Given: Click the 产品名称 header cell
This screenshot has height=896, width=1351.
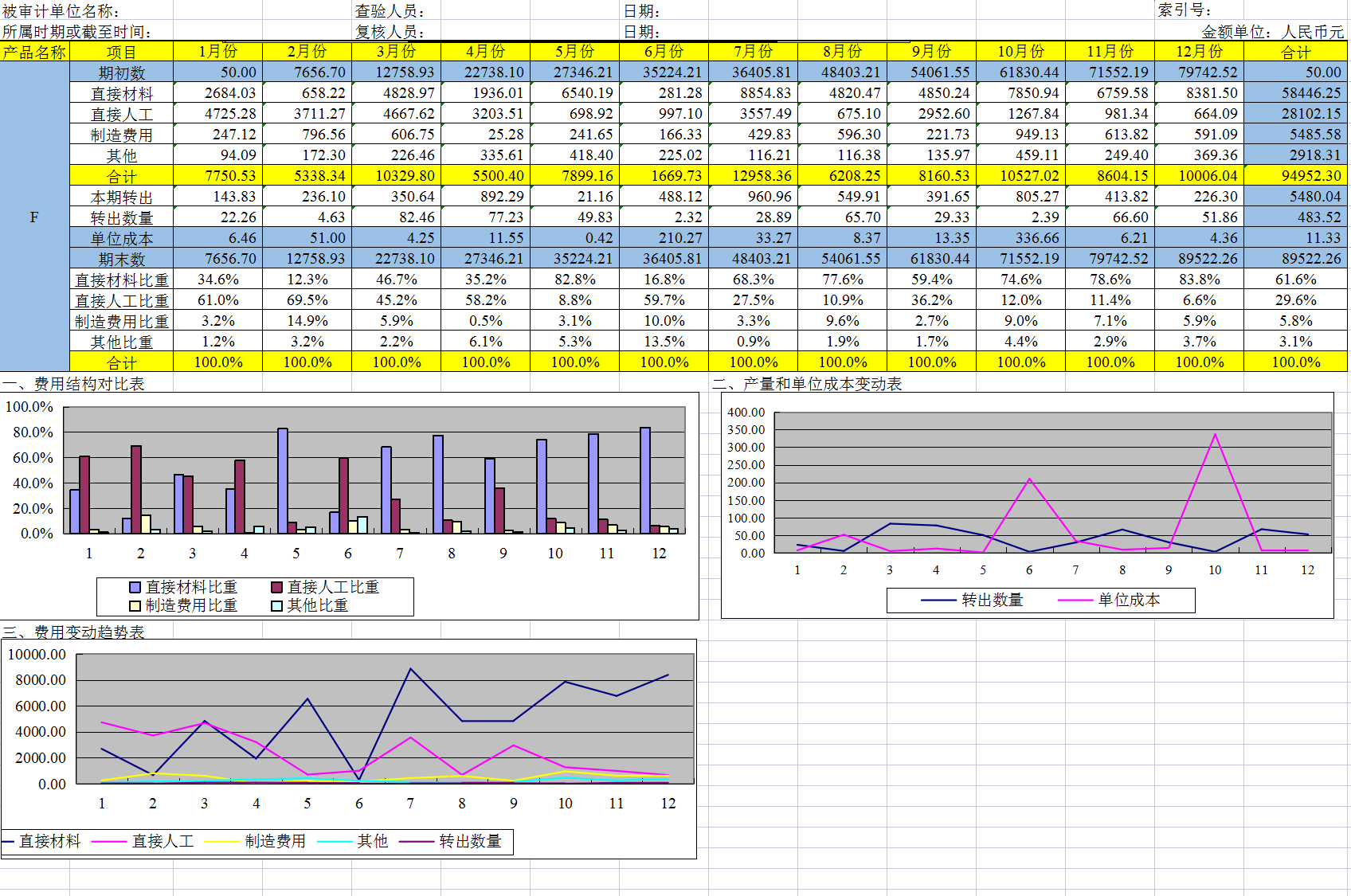Looking at the screenshot, I should tap(34, 52).
